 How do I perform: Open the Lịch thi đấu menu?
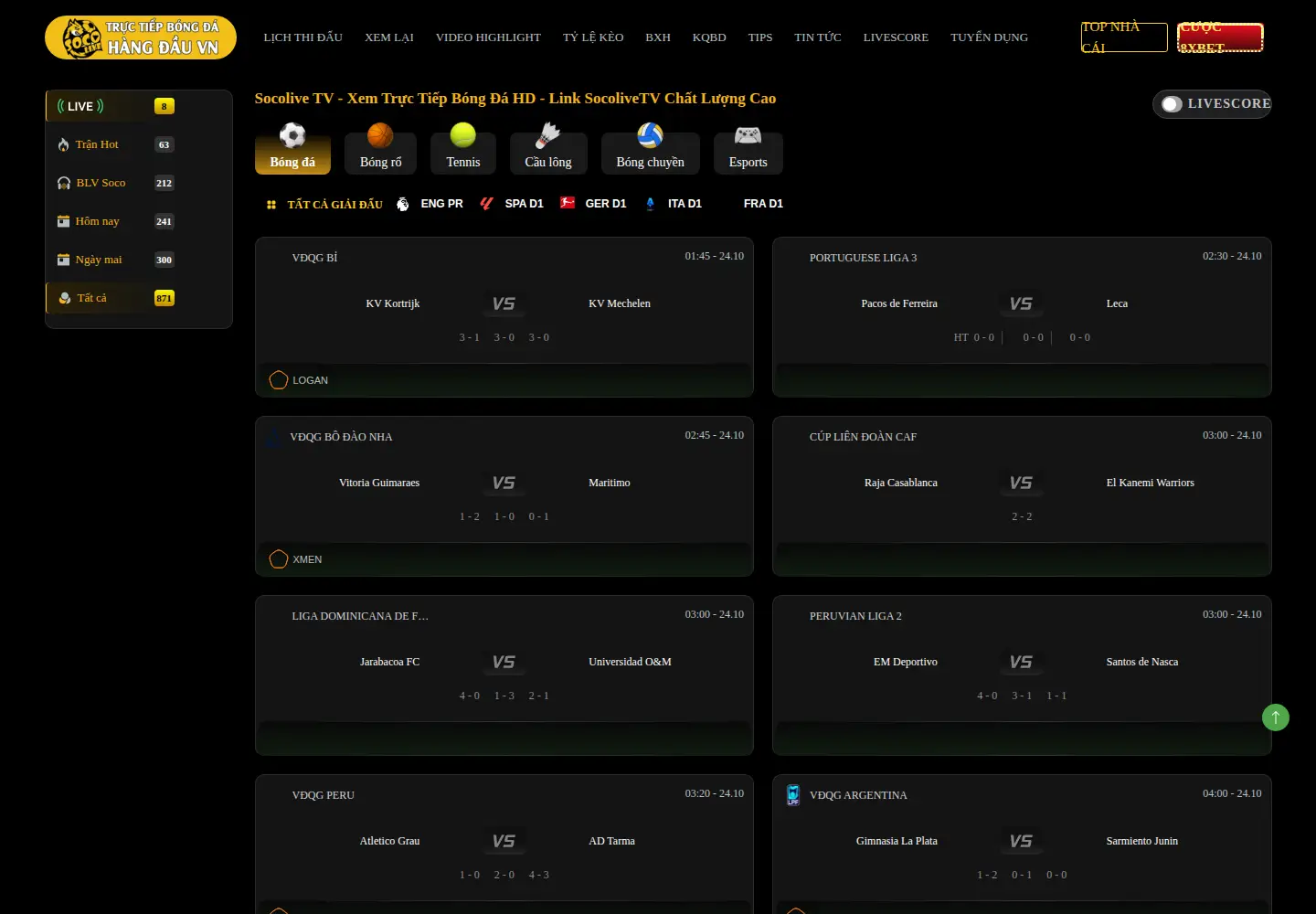click(x=303, y=37)
